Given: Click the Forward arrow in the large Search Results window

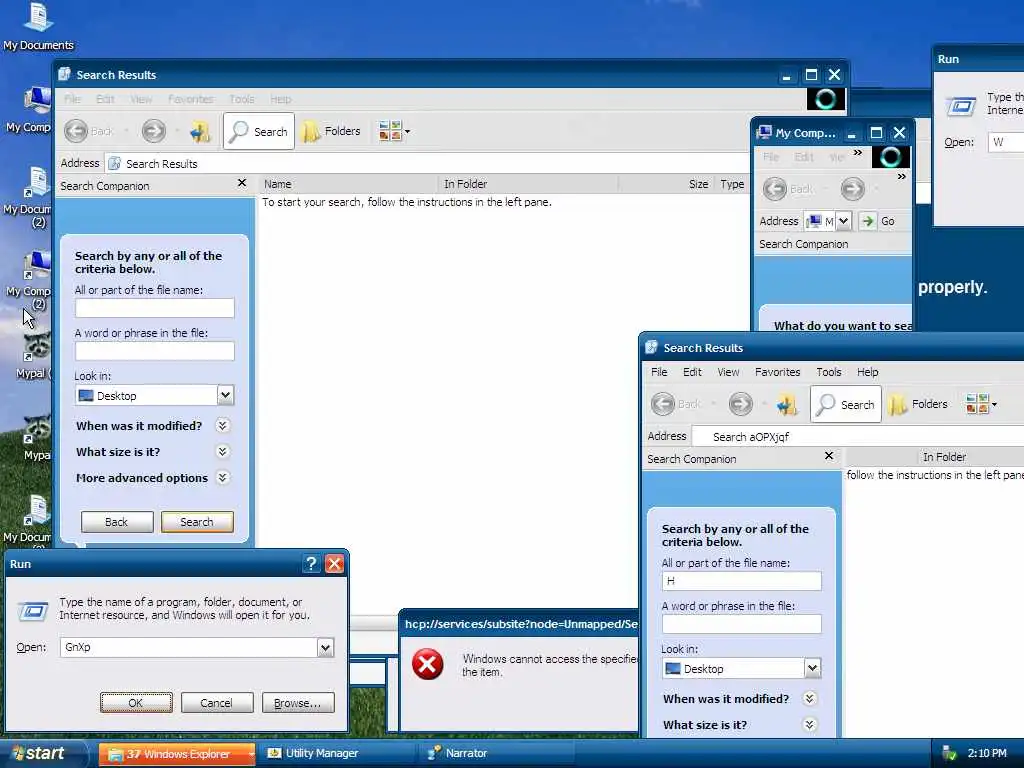Looking at the screenshot, I should (x=154, y=131).
